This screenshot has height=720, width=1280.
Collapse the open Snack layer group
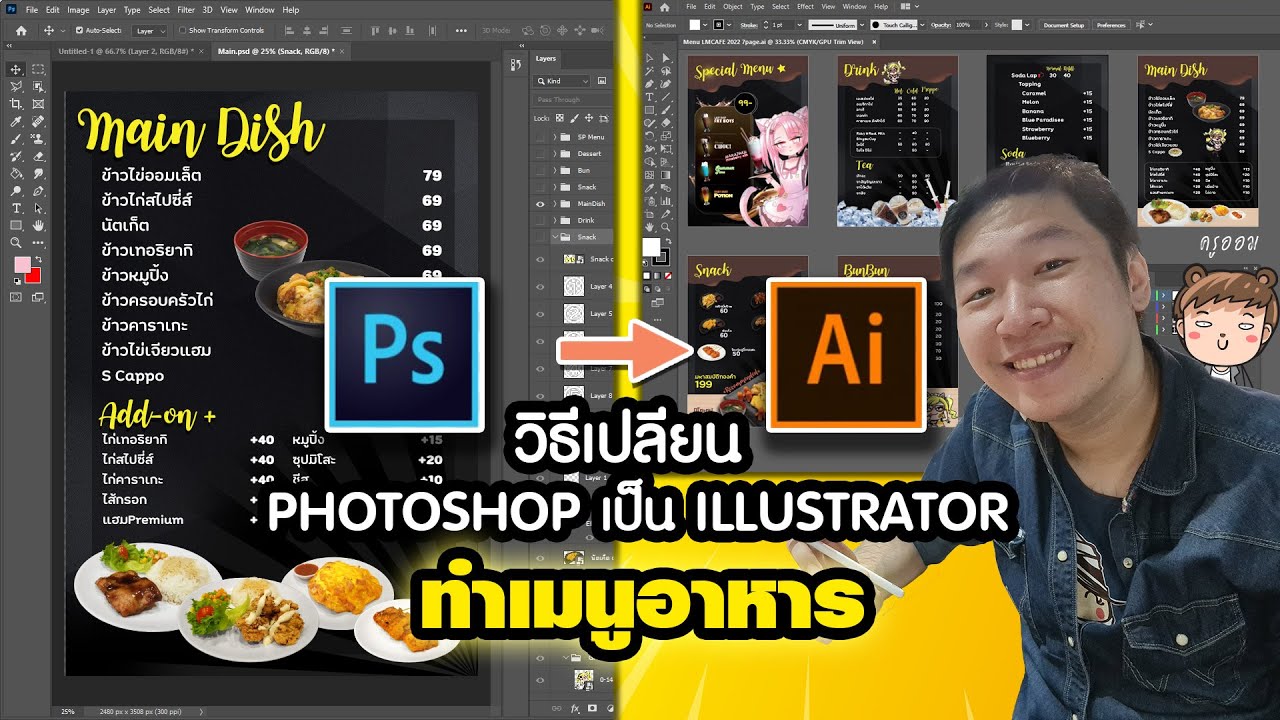pos(555,237)
